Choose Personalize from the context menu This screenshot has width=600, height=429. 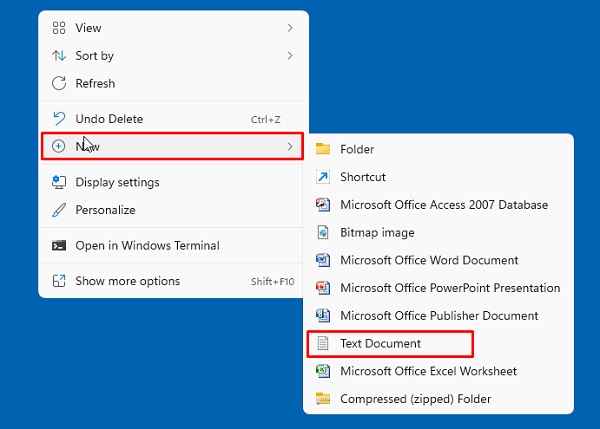click(x=173, y=210)
